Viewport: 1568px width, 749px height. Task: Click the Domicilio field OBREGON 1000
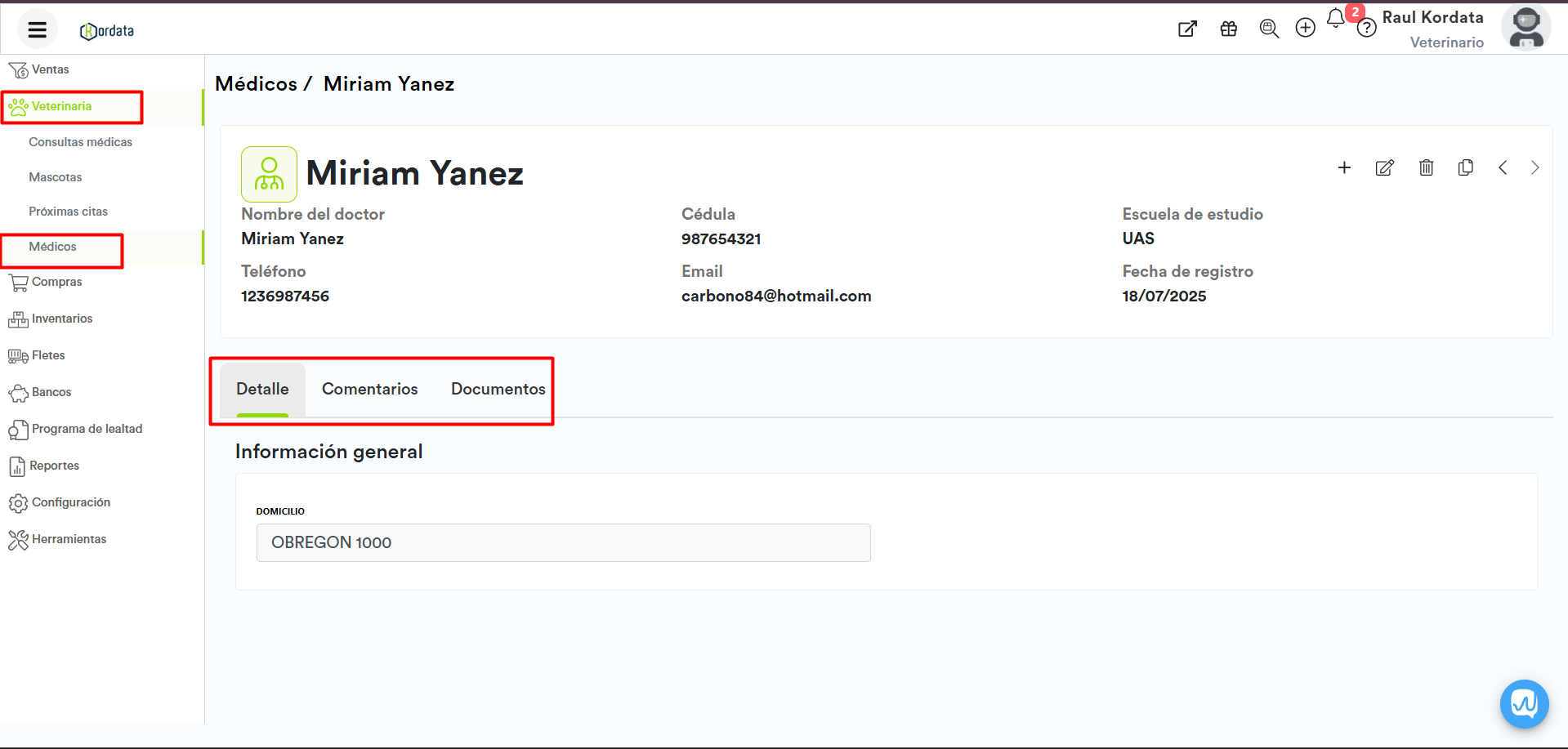point(563,543)
